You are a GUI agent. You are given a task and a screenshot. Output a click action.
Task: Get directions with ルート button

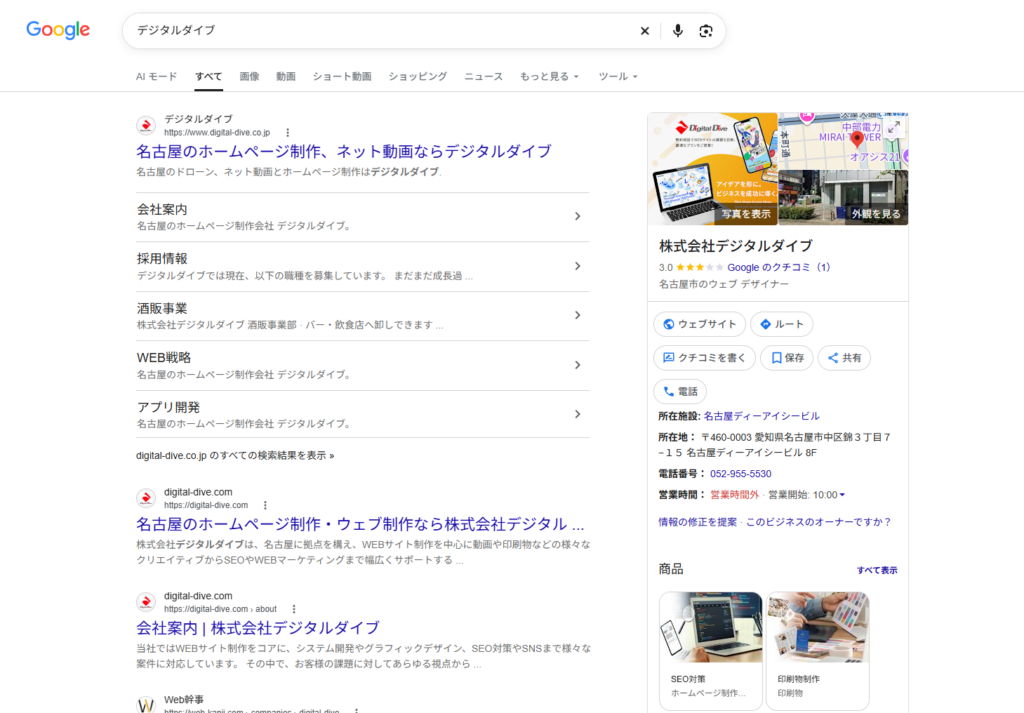coord(782,324)
